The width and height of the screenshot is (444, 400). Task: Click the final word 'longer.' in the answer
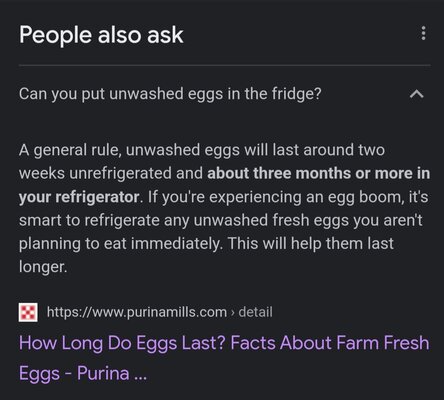[43, 267]
